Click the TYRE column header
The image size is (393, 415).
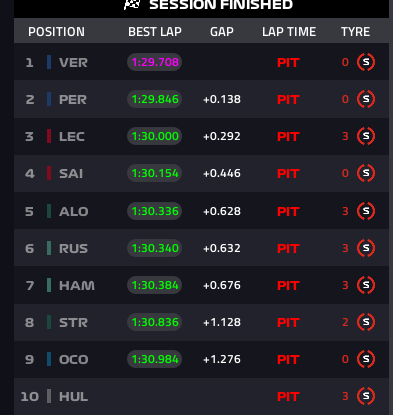355,32
